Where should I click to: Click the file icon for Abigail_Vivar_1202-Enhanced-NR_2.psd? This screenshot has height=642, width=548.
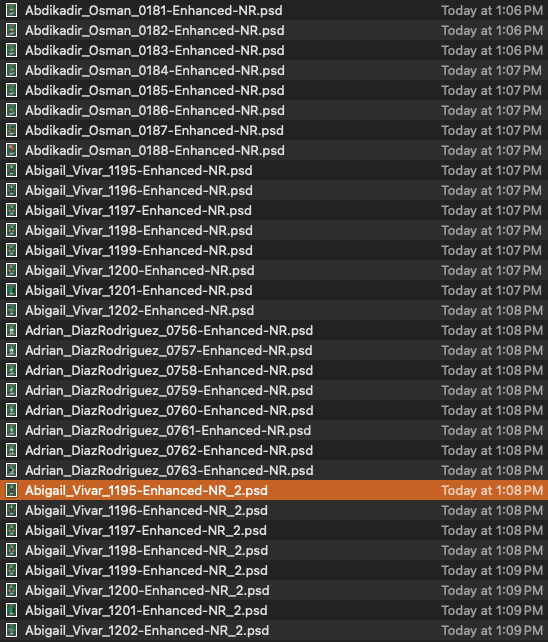tap(11, 630)
